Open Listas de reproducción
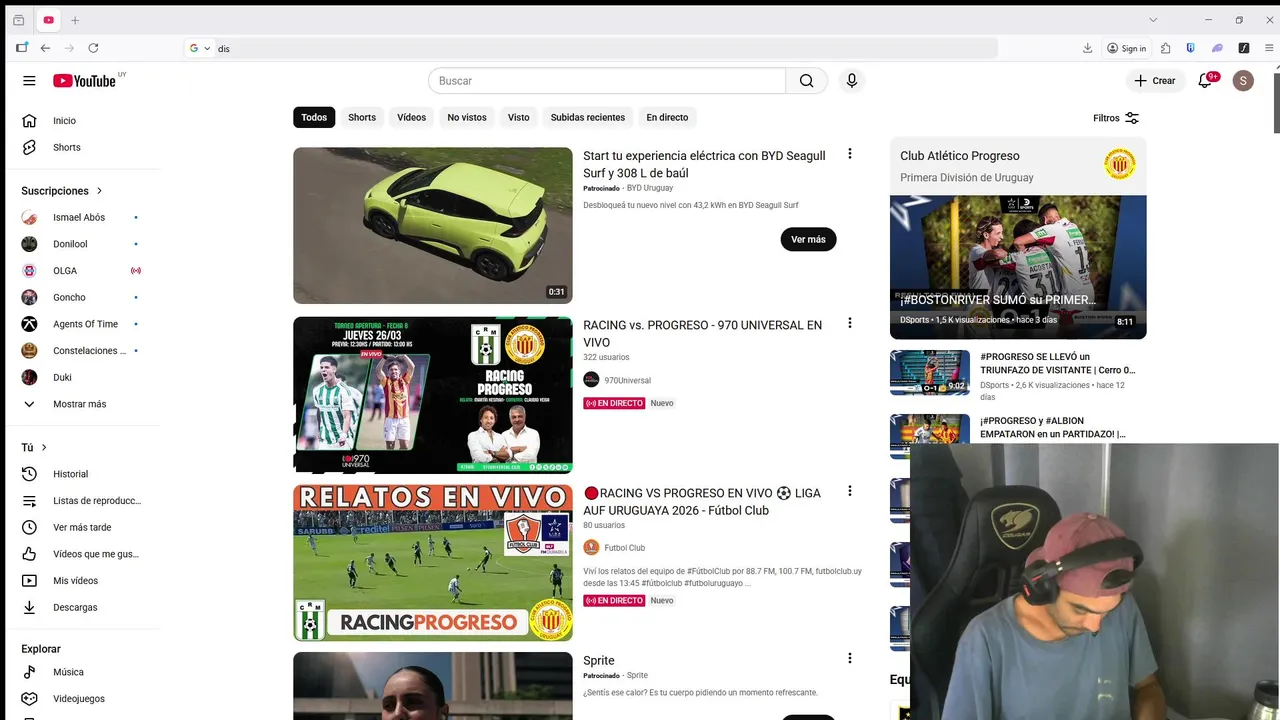 (x=82, y=501)
